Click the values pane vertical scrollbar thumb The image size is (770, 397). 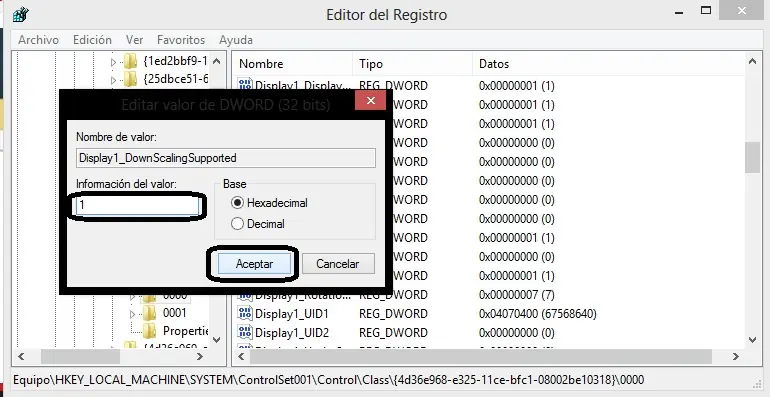[x=752, y=157]
